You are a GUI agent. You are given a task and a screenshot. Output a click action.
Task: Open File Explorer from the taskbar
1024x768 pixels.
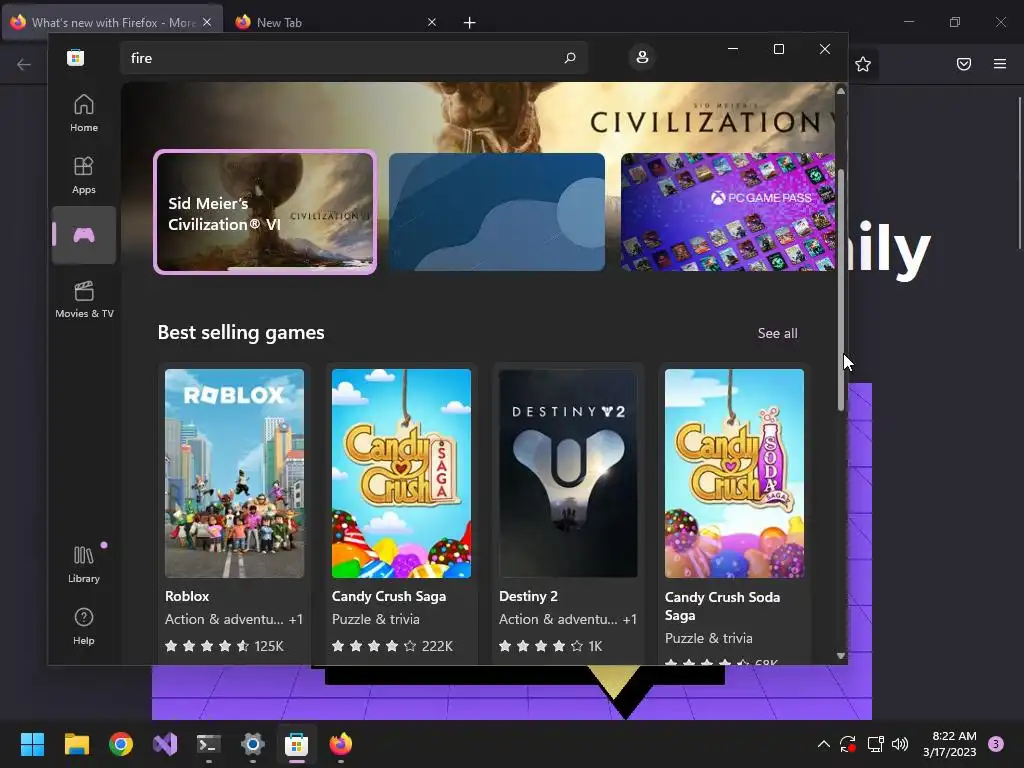(x=77, y=744)
